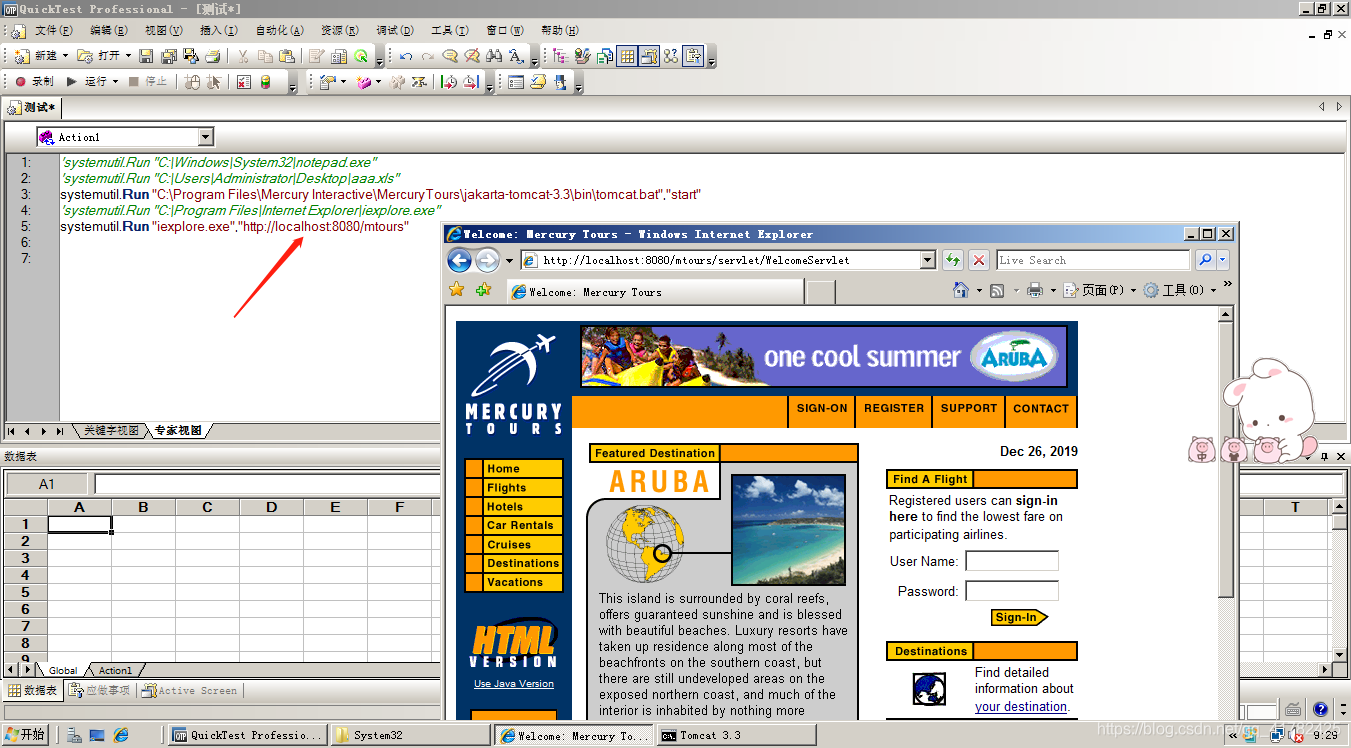The width and height of the screenshot is (1351, 748).
Task: Open the IE 工具(O) dropdown menu
Action: pos(1181,290)
